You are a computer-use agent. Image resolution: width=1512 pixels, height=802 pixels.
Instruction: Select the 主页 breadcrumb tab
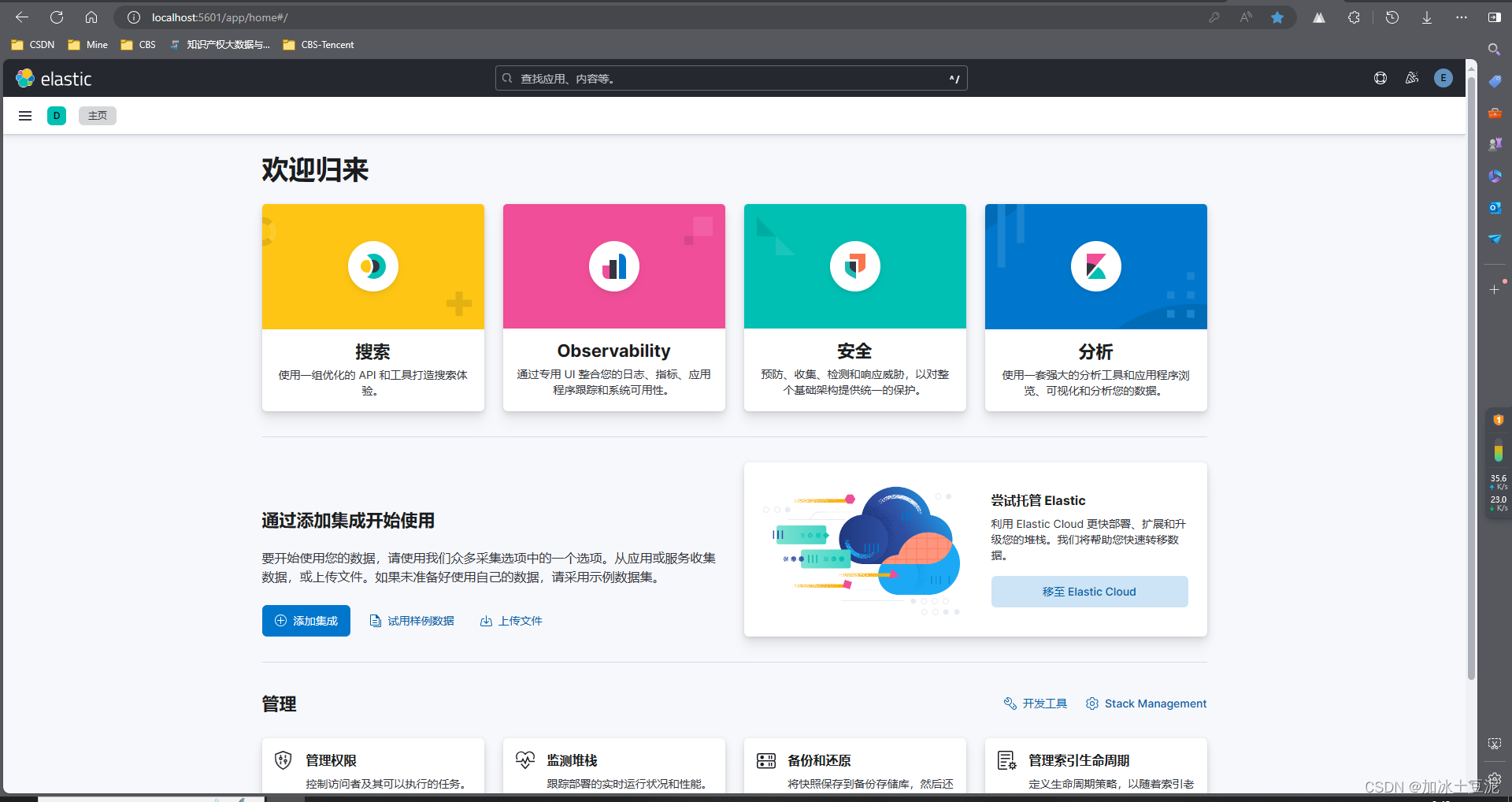point(98,116)
